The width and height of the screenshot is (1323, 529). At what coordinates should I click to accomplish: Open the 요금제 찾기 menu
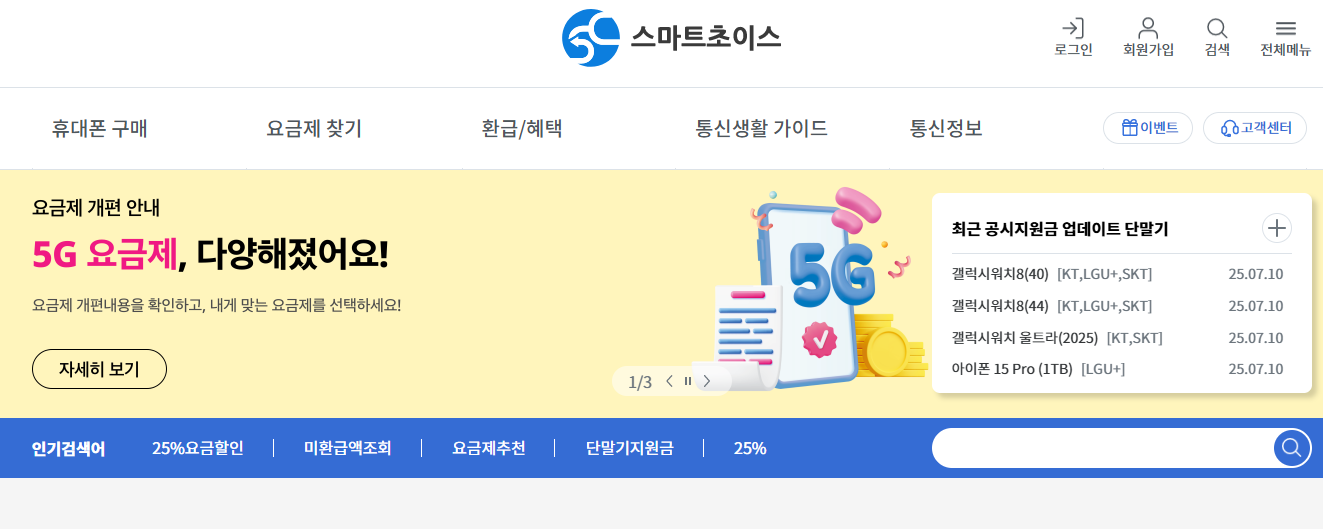(x=314, y=128)
